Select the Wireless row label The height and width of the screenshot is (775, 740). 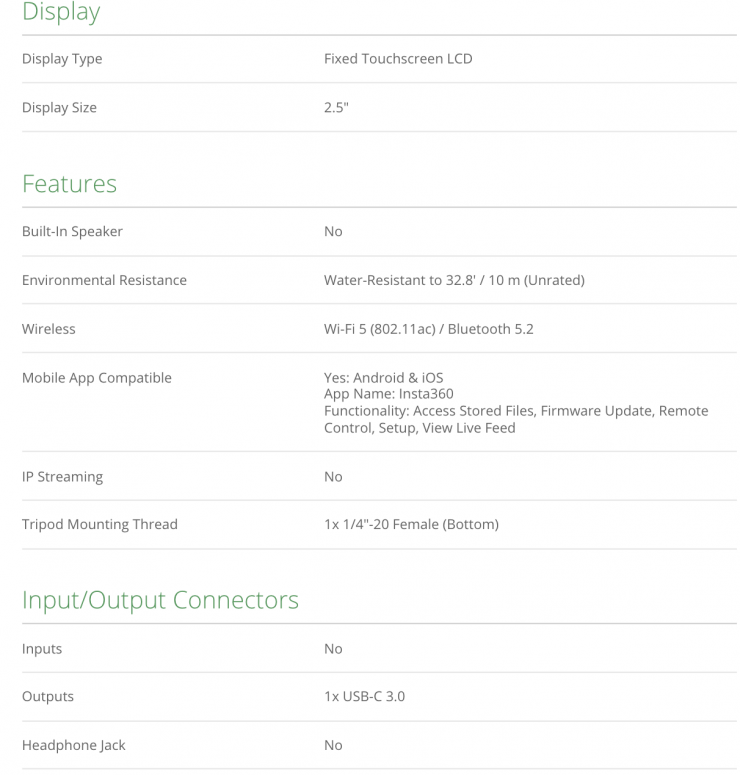(49, 329)
